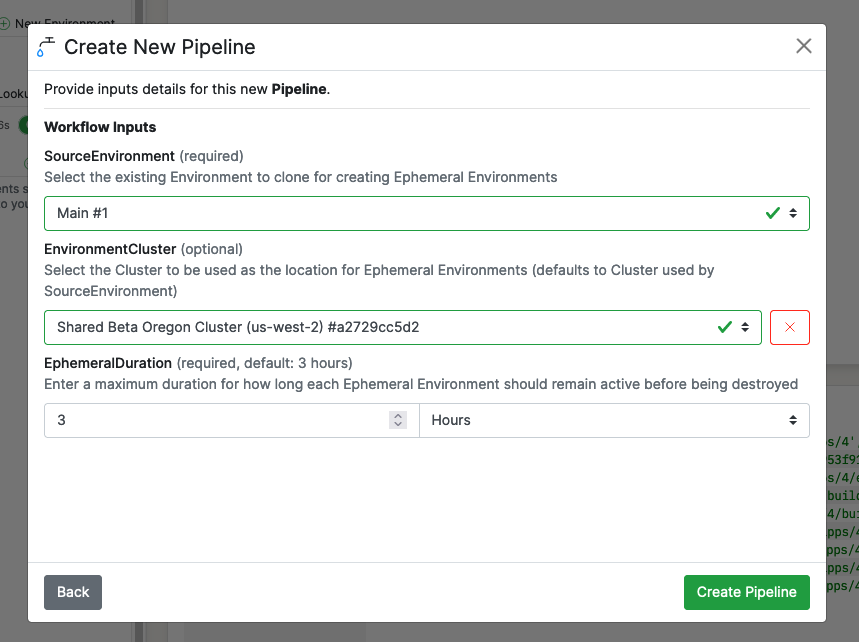This screenshot has height=642, width=859.
Task: Increment the EphemeralDuration value with the up stepper
Action: (398, 415)
